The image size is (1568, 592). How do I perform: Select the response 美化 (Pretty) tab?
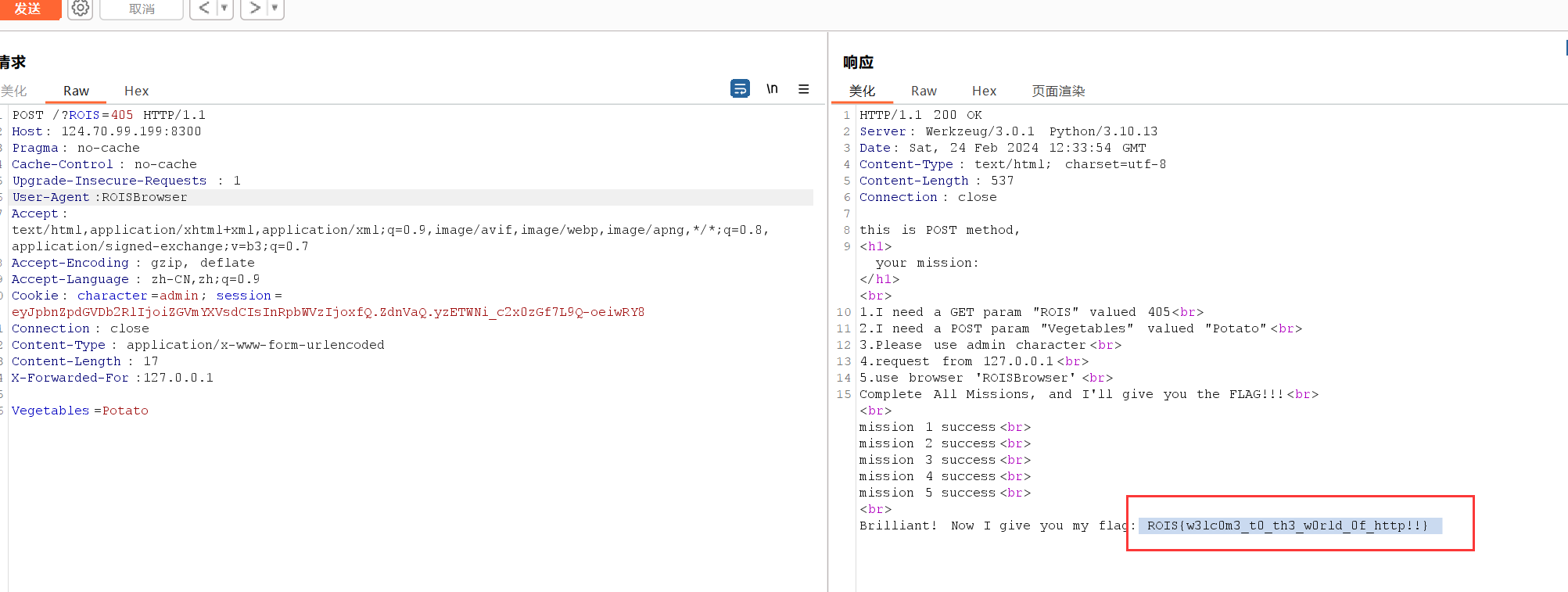tap(862, 91)
